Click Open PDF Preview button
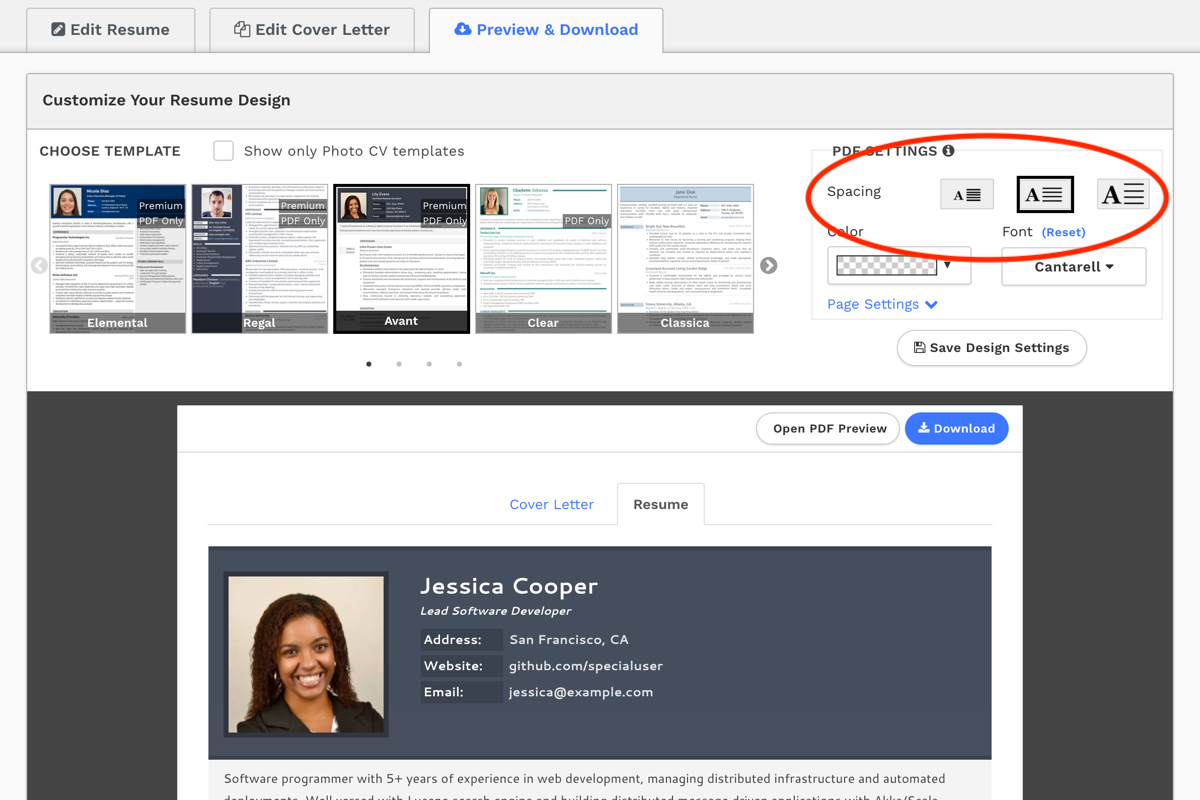Image resolution: width=1200 pixels, height=800 pixels. [829, 428]
